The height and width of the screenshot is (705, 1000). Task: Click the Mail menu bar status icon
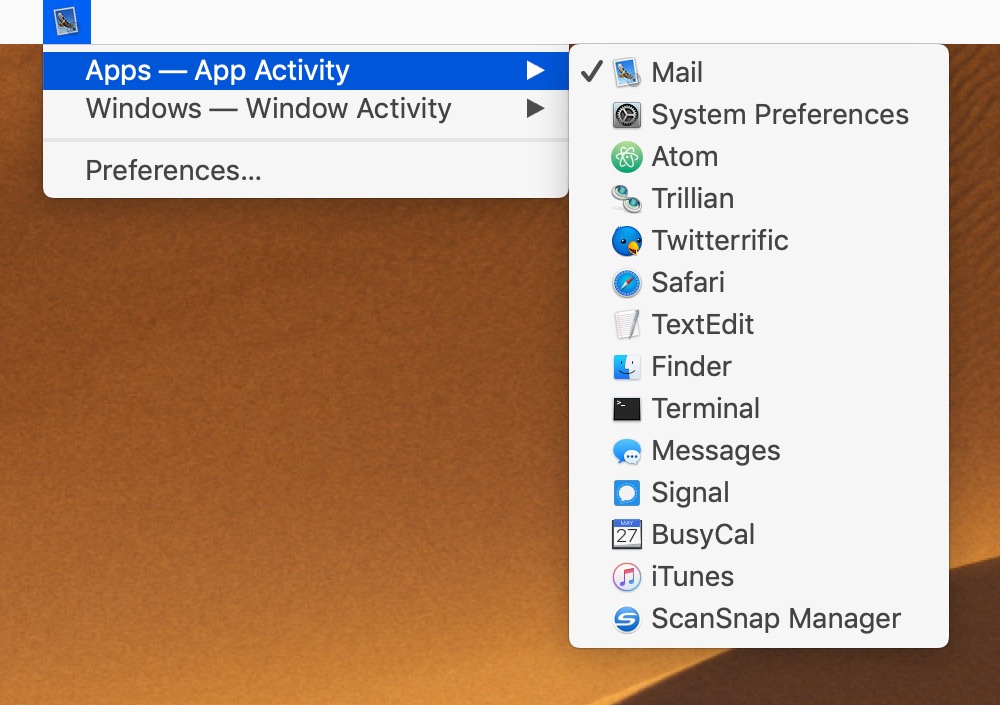67,22
